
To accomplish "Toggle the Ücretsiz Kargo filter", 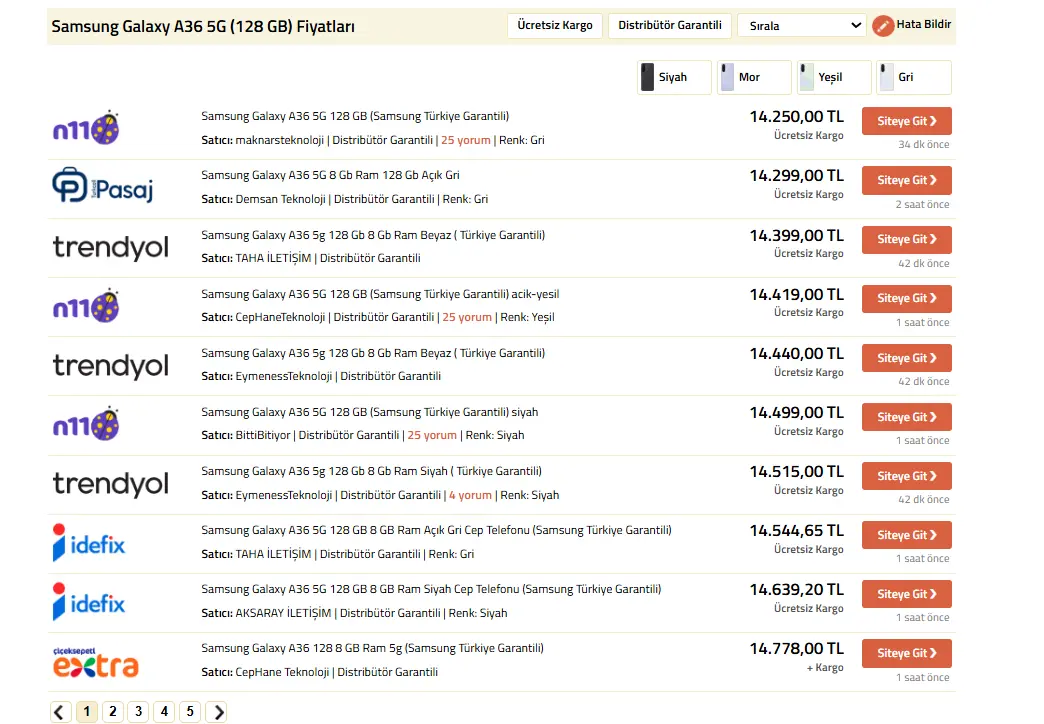I will (555, 25).
